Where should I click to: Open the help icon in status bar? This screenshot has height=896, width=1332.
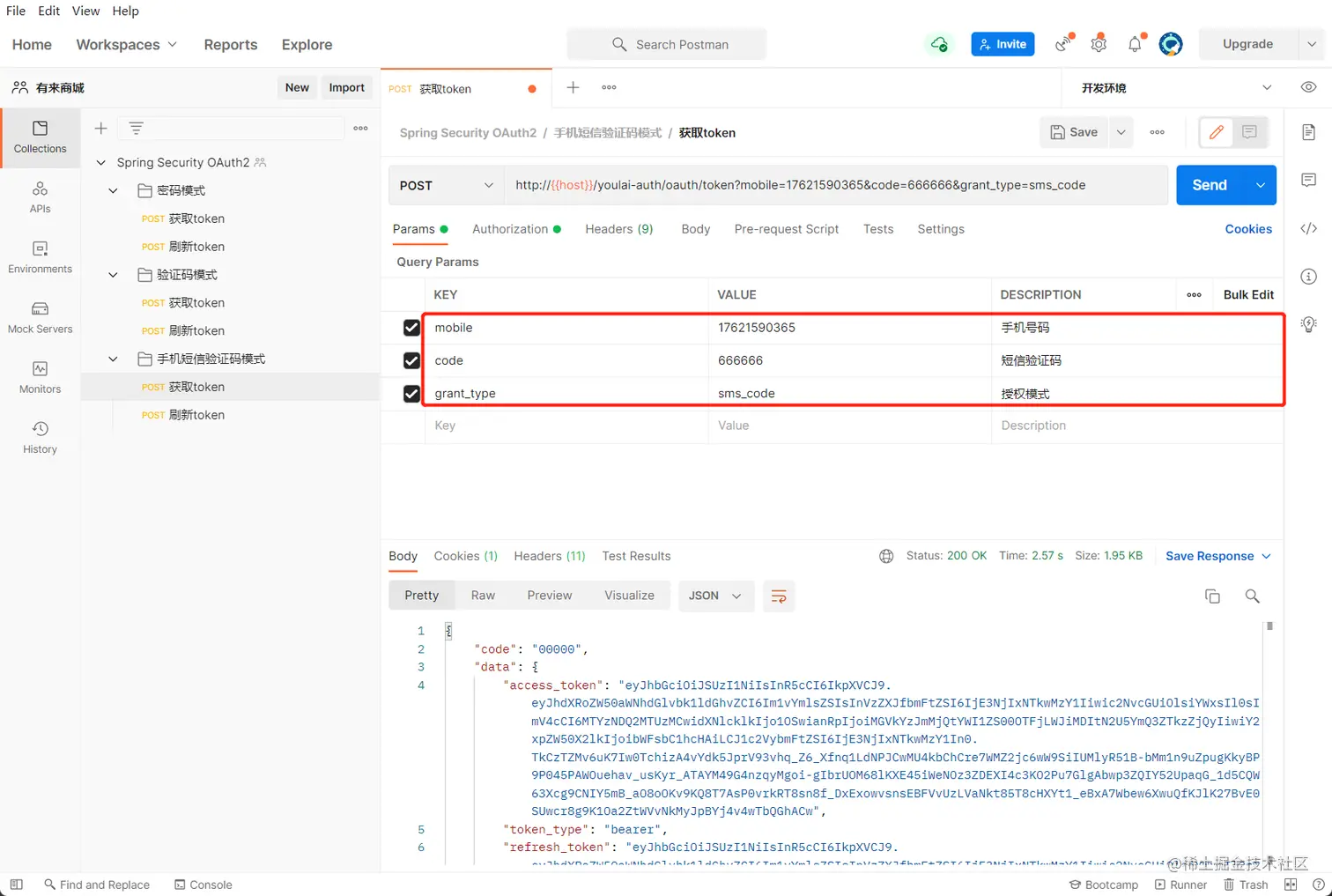(x=1319, y=885)
